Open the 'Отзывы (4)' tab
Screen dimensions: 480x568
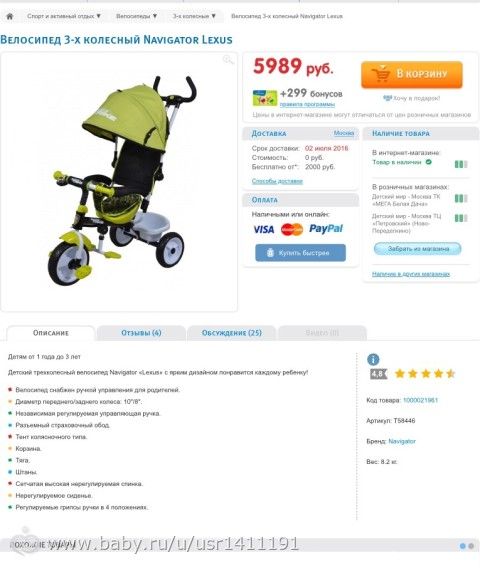pos(141,333)
